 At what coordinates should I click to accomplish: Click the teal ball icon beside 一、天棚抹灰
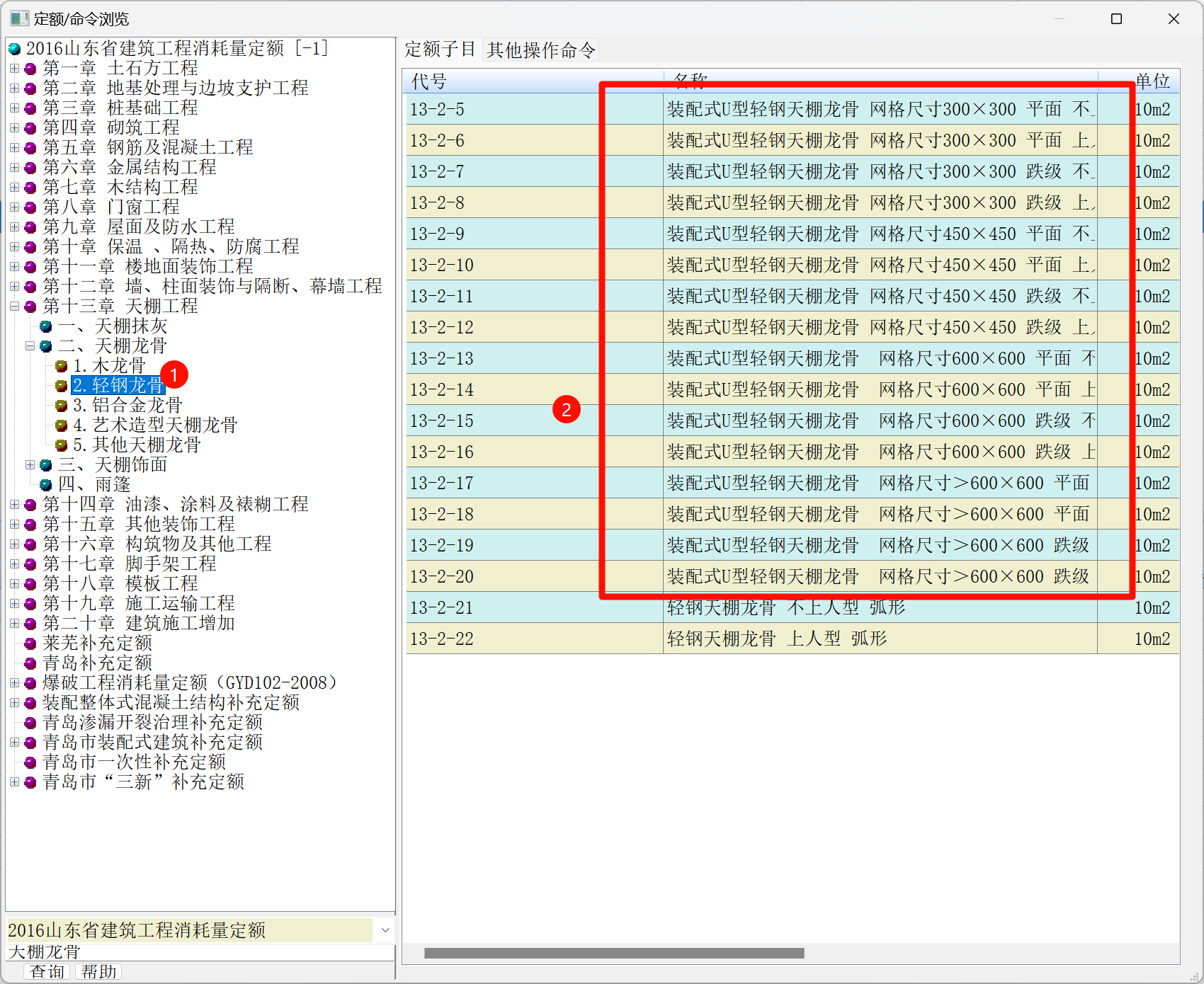(x=46, y=326)
